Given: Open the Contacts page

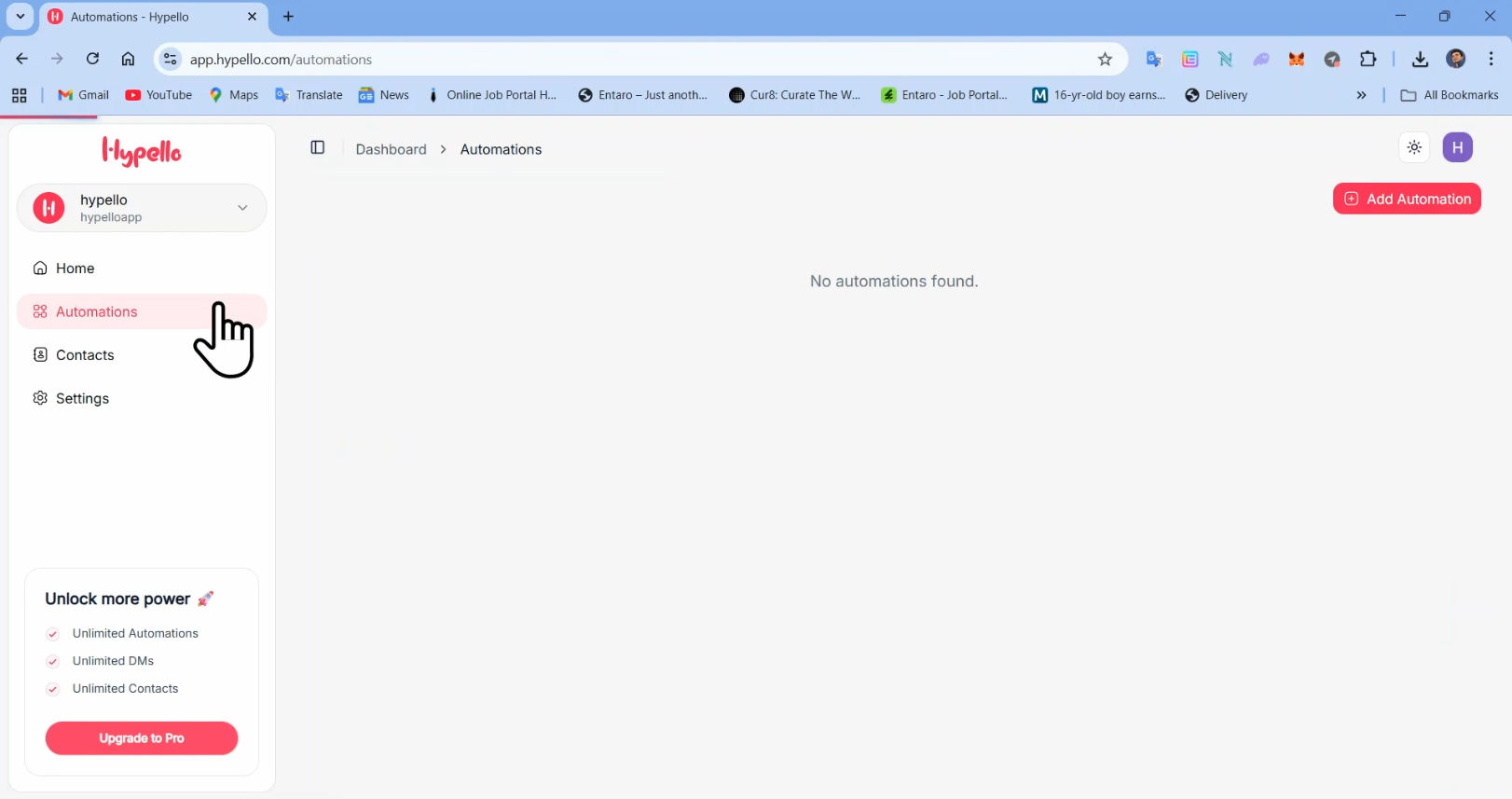Looking at the screenshot, I should tap(85, 355).
